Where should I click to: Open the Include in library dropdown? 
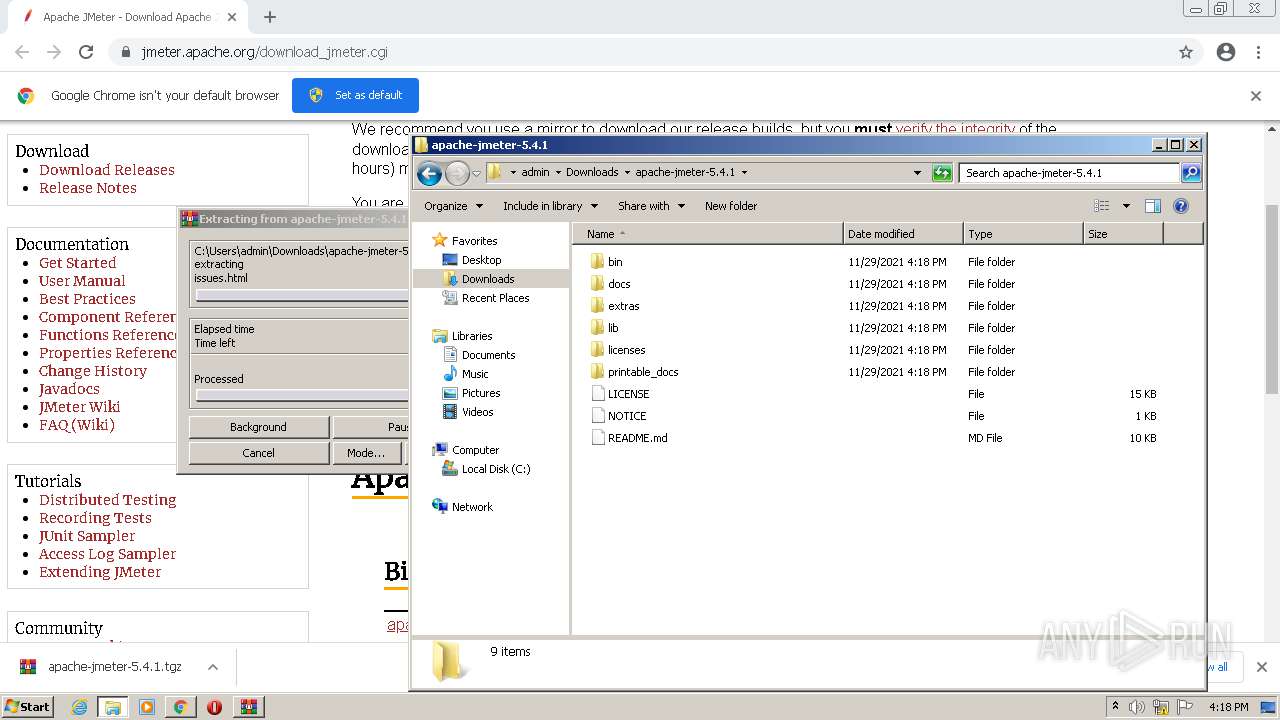(550, 206)
